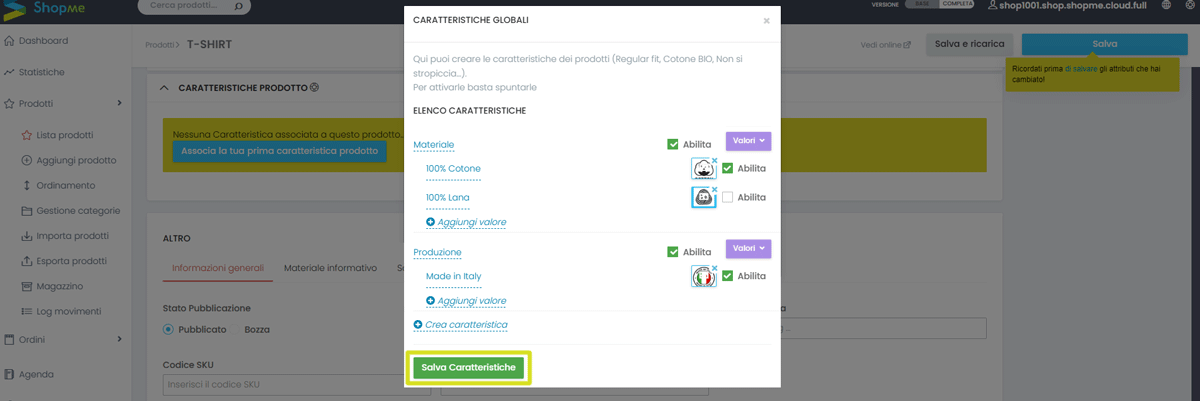The image size is (1200, 401).
Task: Click Salva Caratteristiche button
Action: (x=469, y=368)
